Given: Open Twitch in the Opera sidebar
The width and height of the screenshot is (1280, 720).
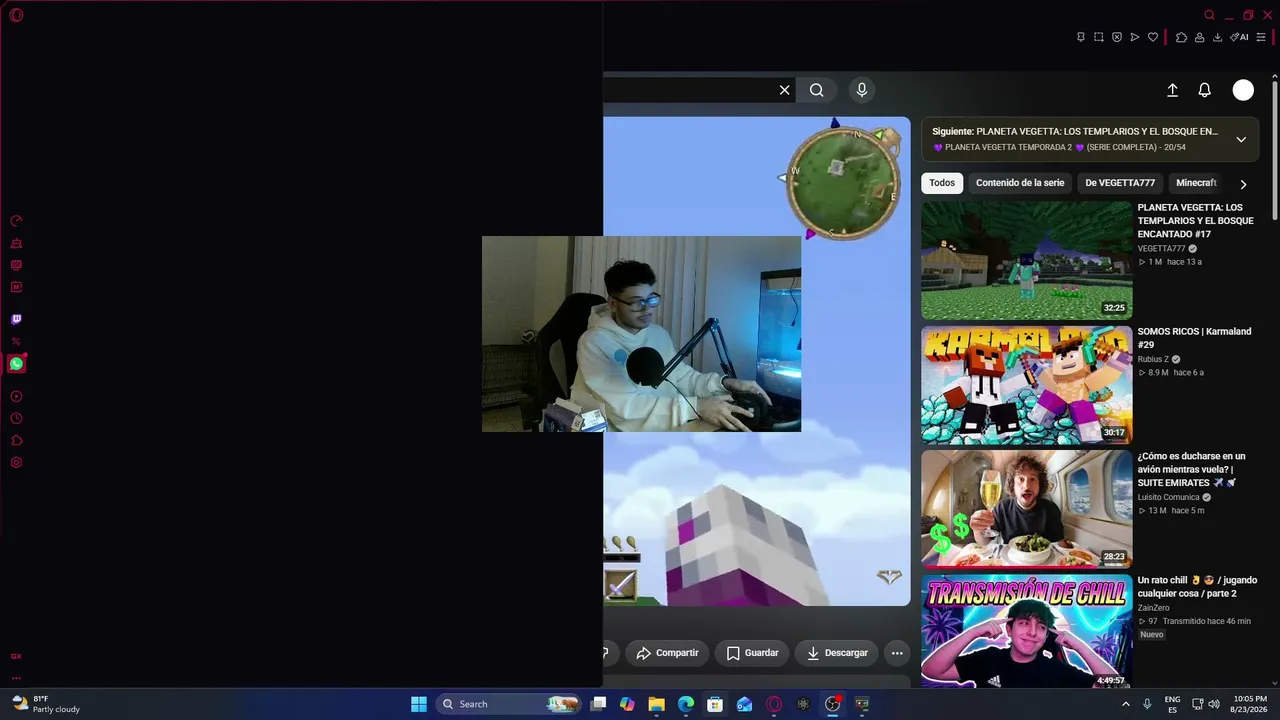Looking at the screenshot, I should [x=16, y=320].
